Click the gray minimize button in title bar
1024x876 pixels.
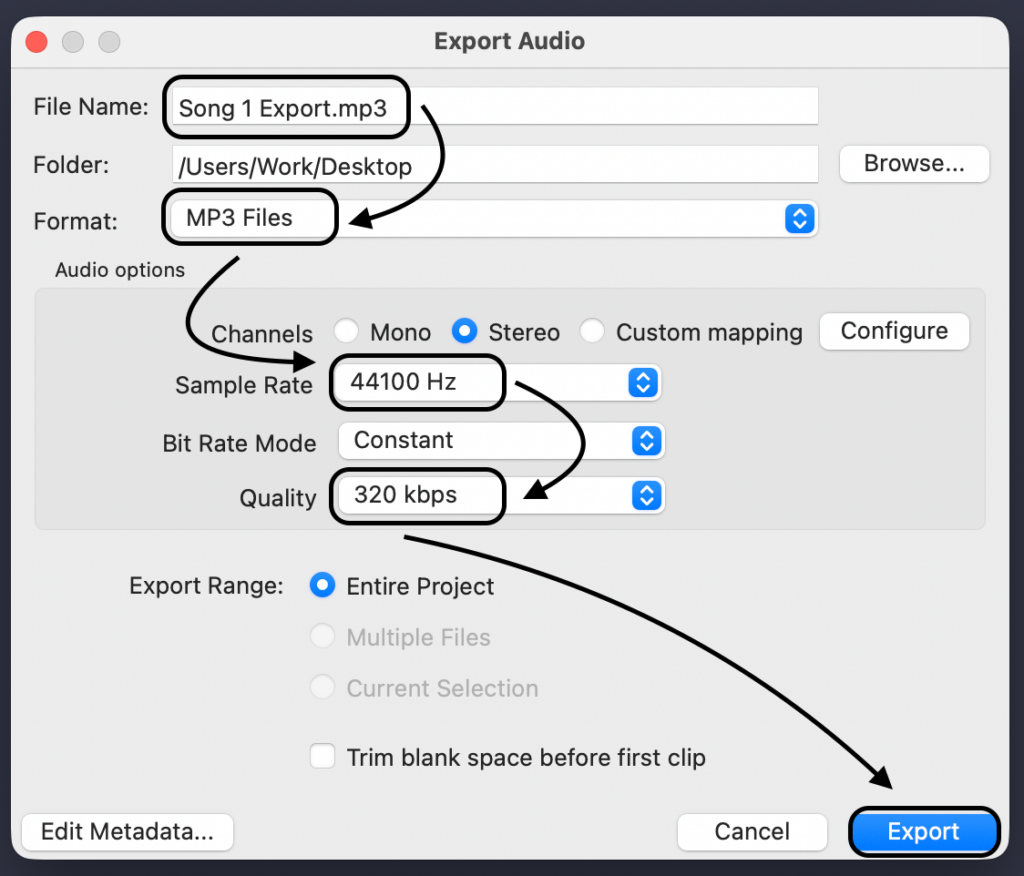(x=72, y=42)
